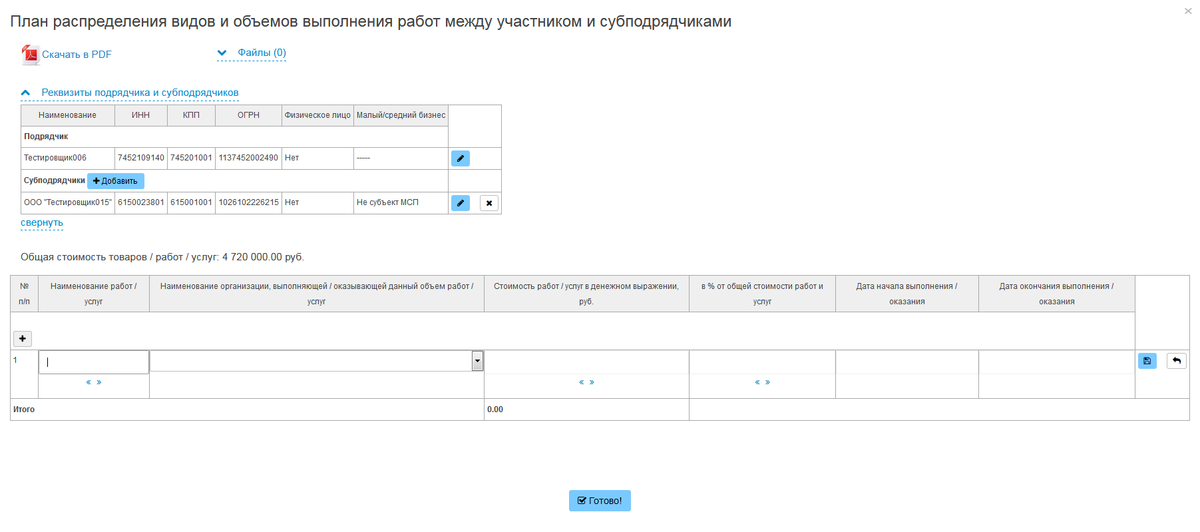The image size is (1200, 532).
Task: Edit subcontractor ООО Тестировщик015 details
Action: pos(460,203)
